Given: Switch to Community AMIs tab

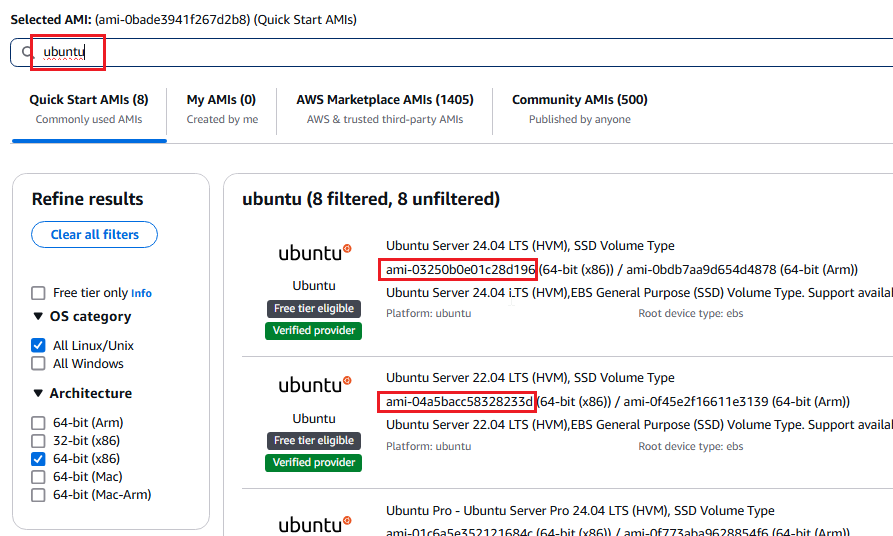Looking at the screenshot, I should click(x=579, y=109).
